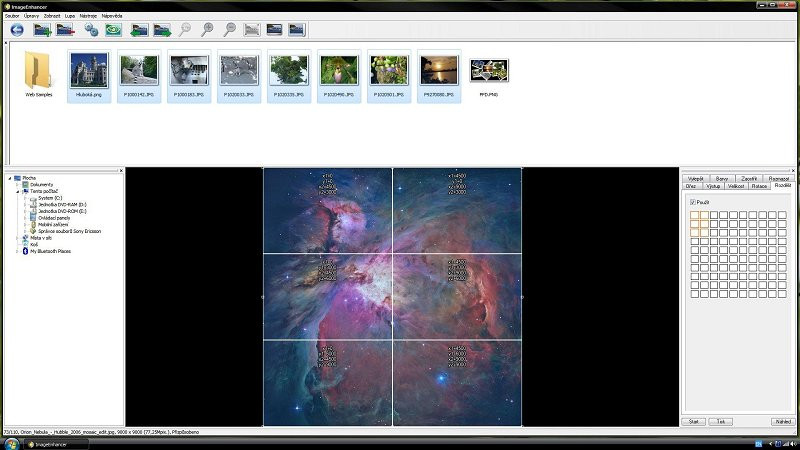Viewport: 800px width, 450px height.
Task: Click the zoom out magnifier icon
Action: [230, 30]
